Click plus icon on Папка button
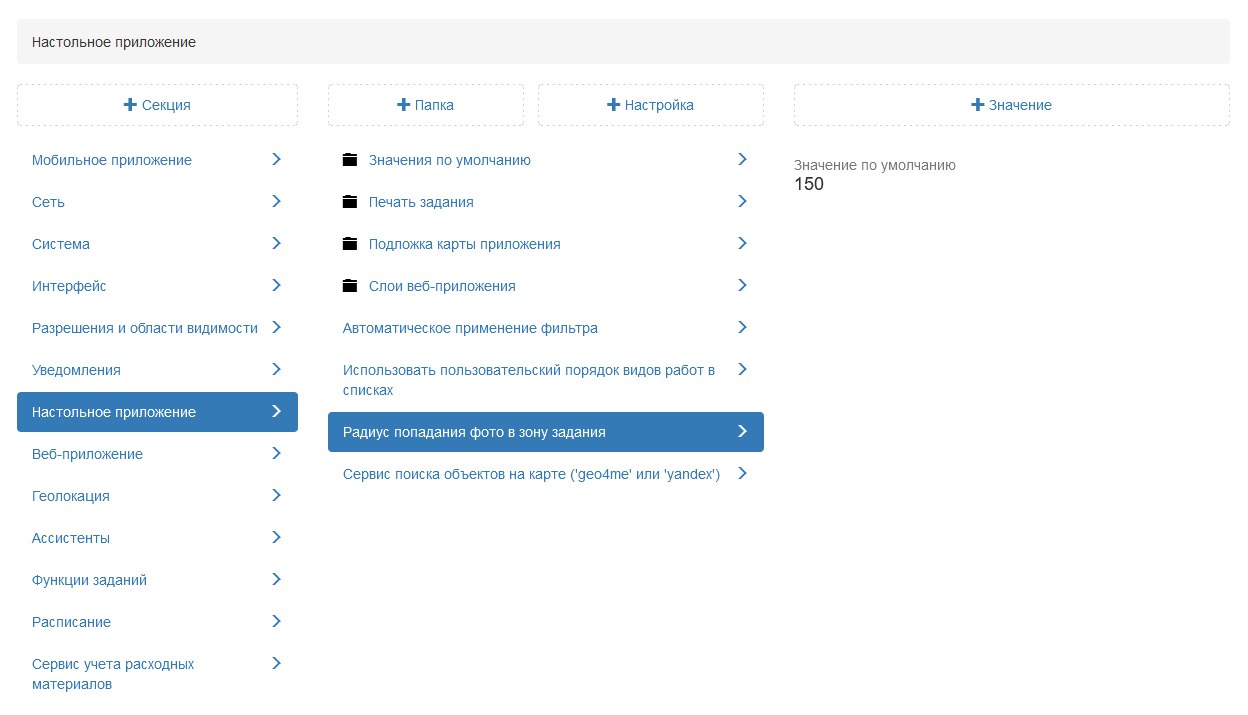The height and width of the screenshot is (715, 1248). [404, 105]
